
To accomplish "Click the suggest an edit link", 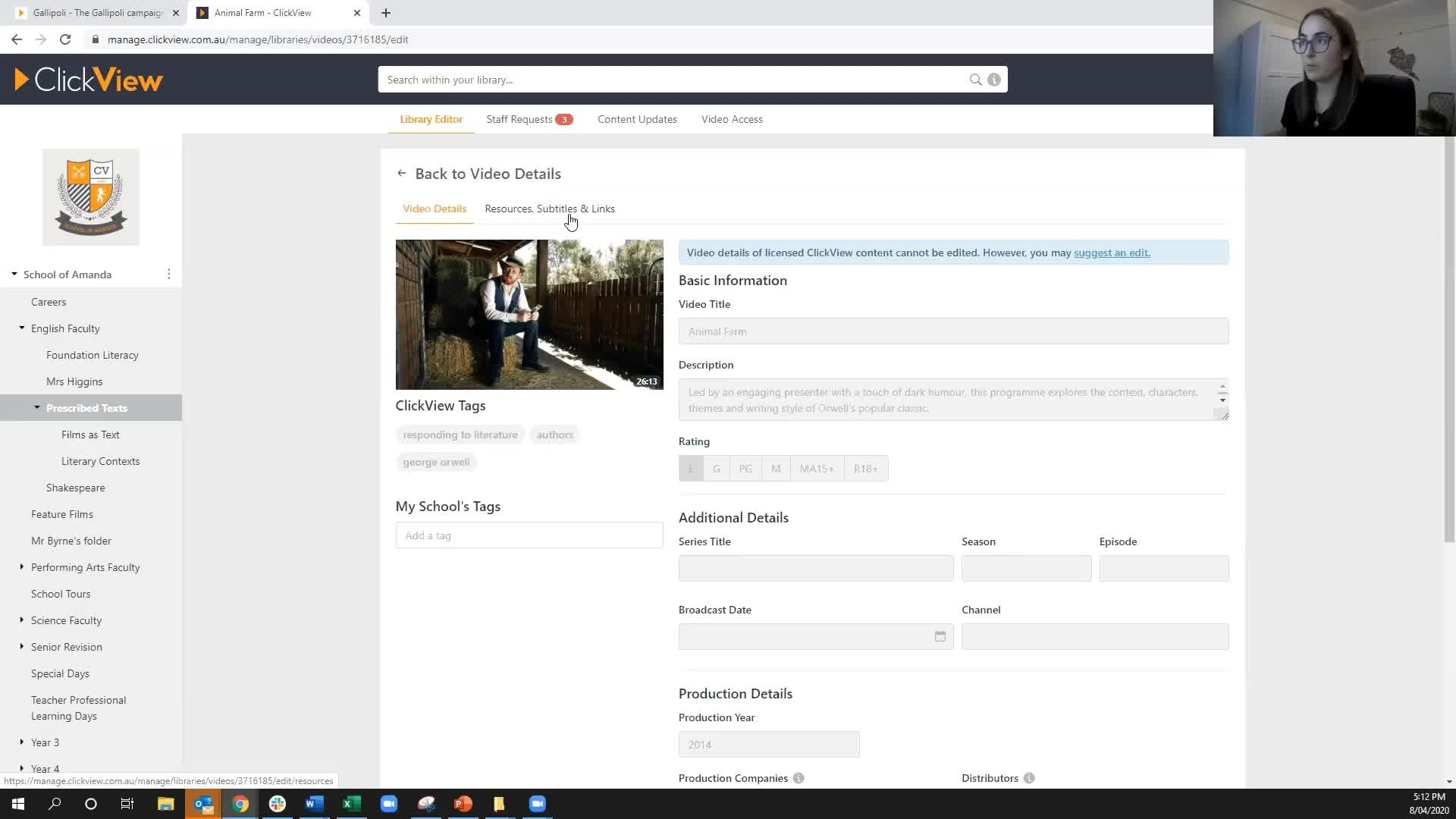I will 1111,253.
